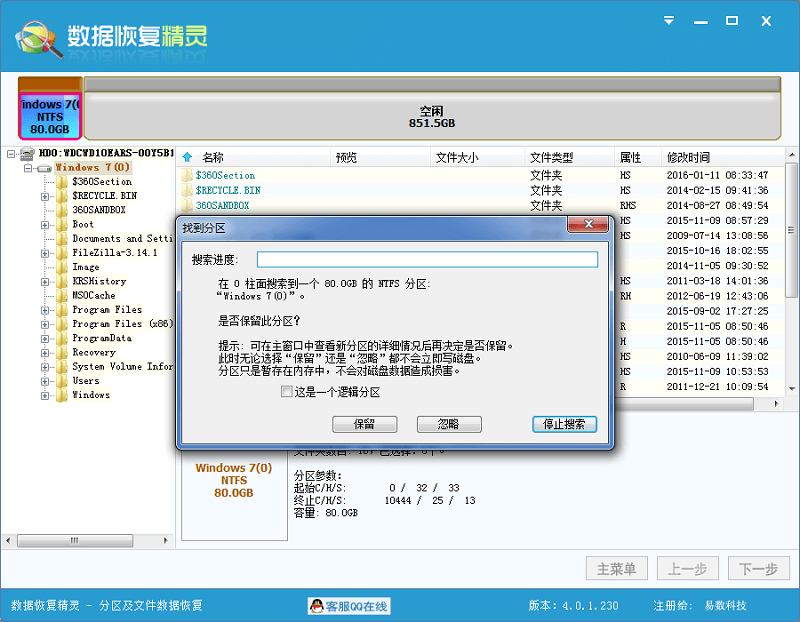Click the tree panel horizontal scrollbar thumb

click(x=75, y=540)
